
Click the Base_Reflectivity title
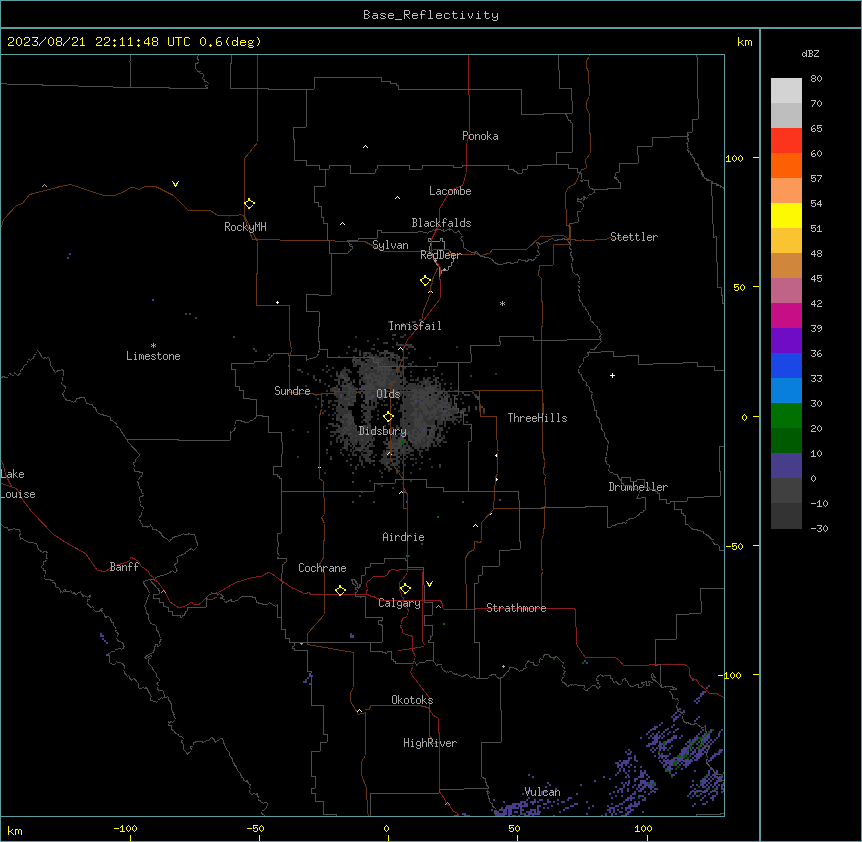click(x=431, y=15)
